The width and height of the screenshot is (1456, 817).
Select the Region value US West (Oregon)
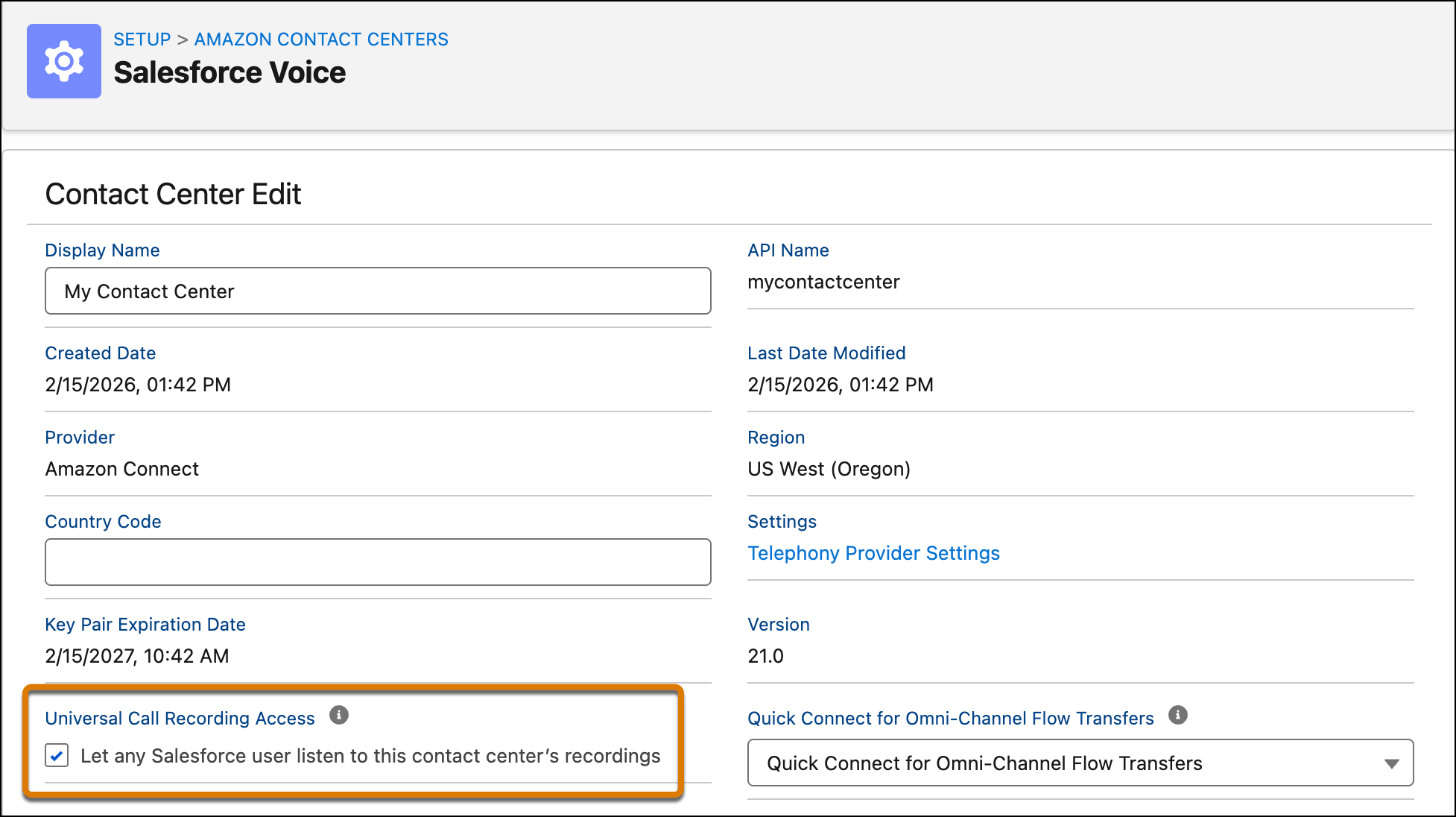829,469
